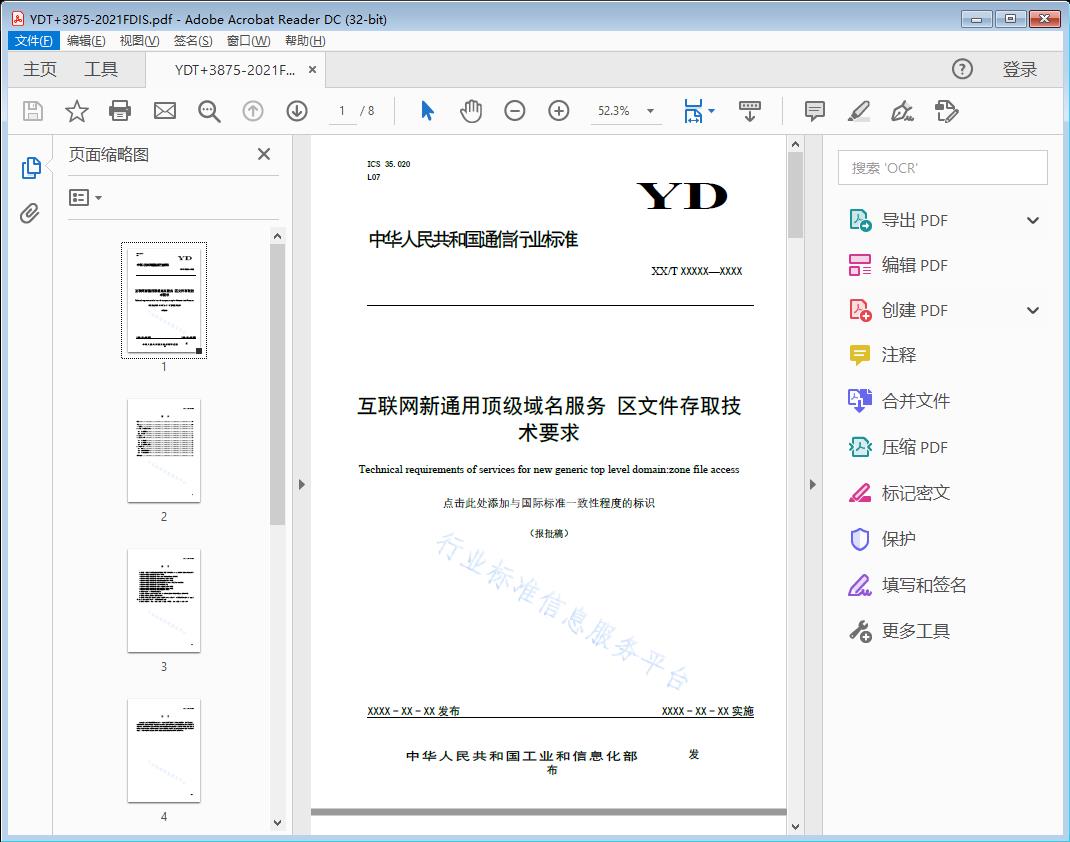The width and height of the screenshot is (1070, 842).
Task: Open the comment tool speech-bubble icon
Action: tap(814, 111)
